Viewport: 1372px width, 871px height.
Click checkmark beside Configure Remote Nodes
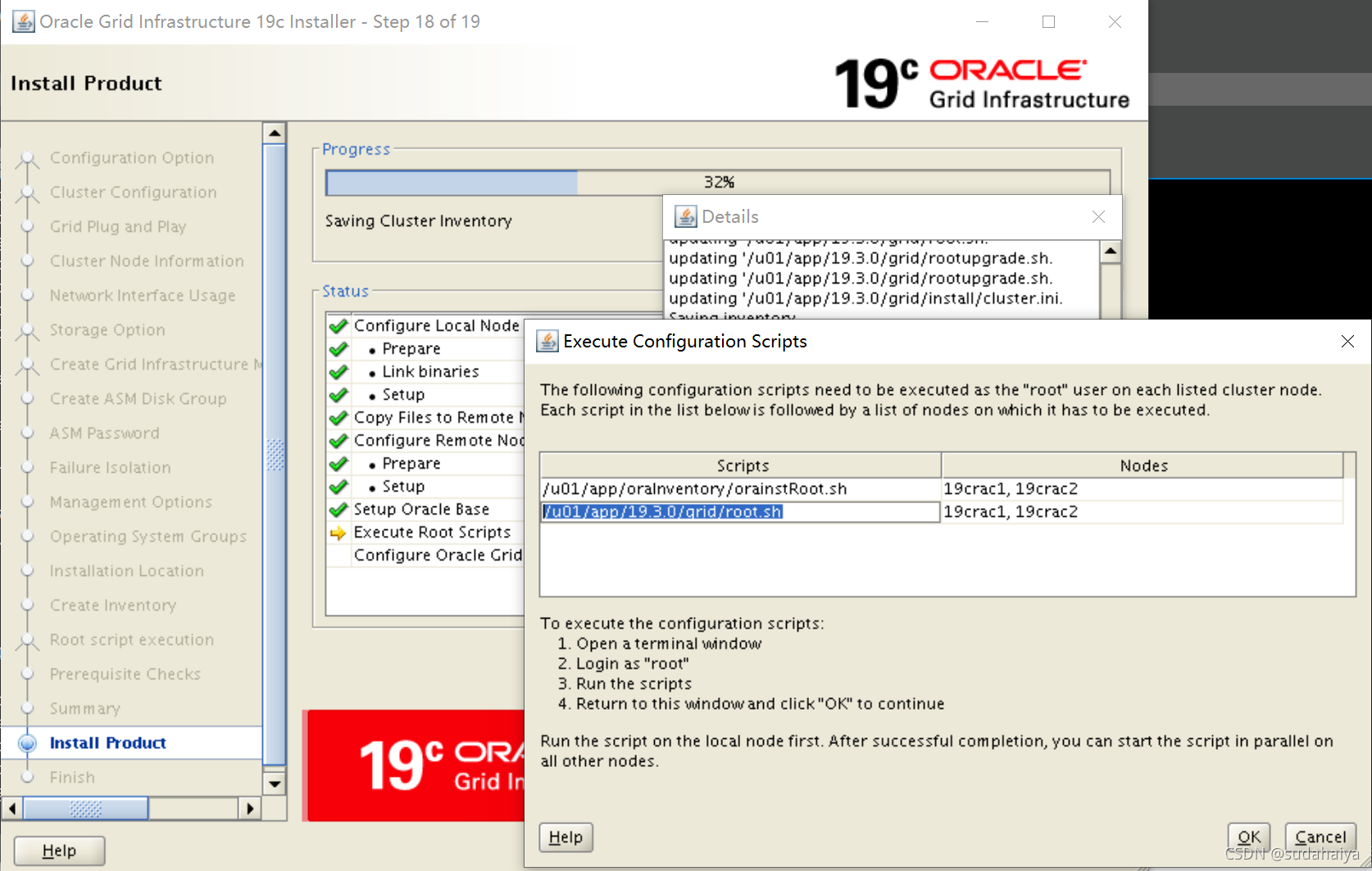point(338,440)
